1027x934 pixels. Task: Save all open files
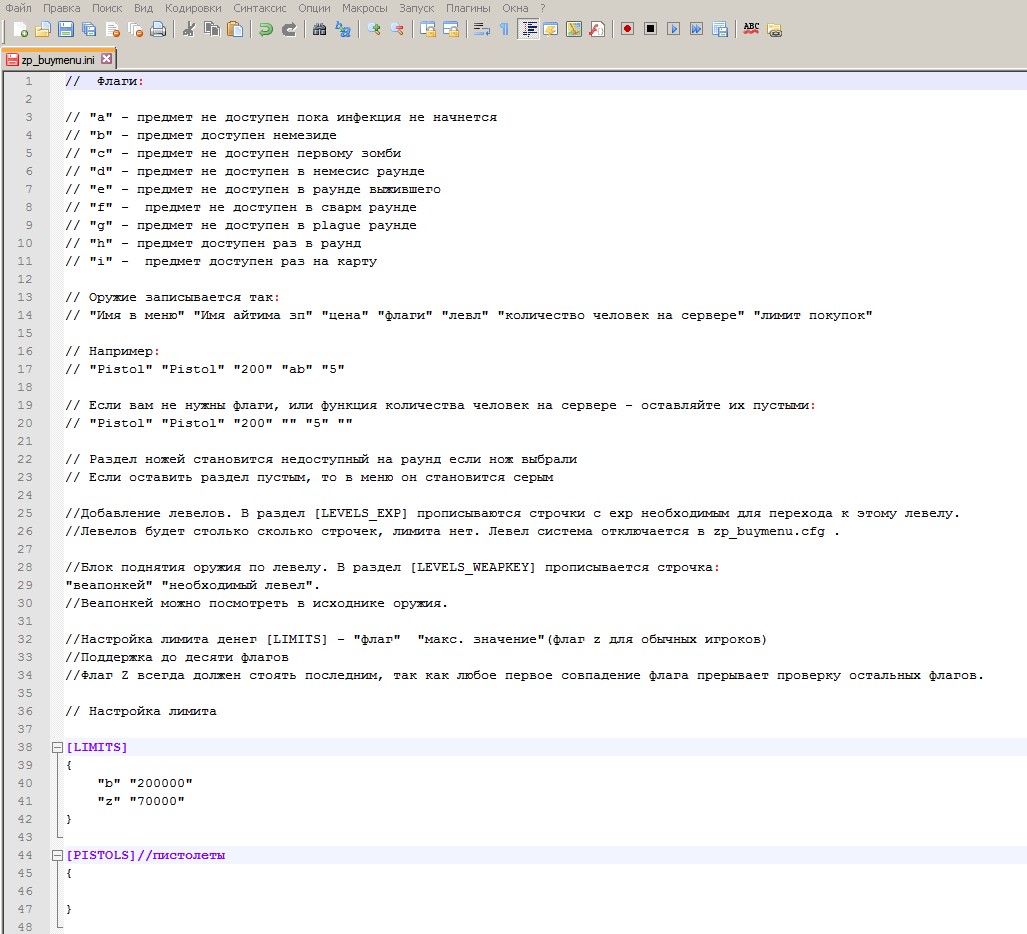89,29
